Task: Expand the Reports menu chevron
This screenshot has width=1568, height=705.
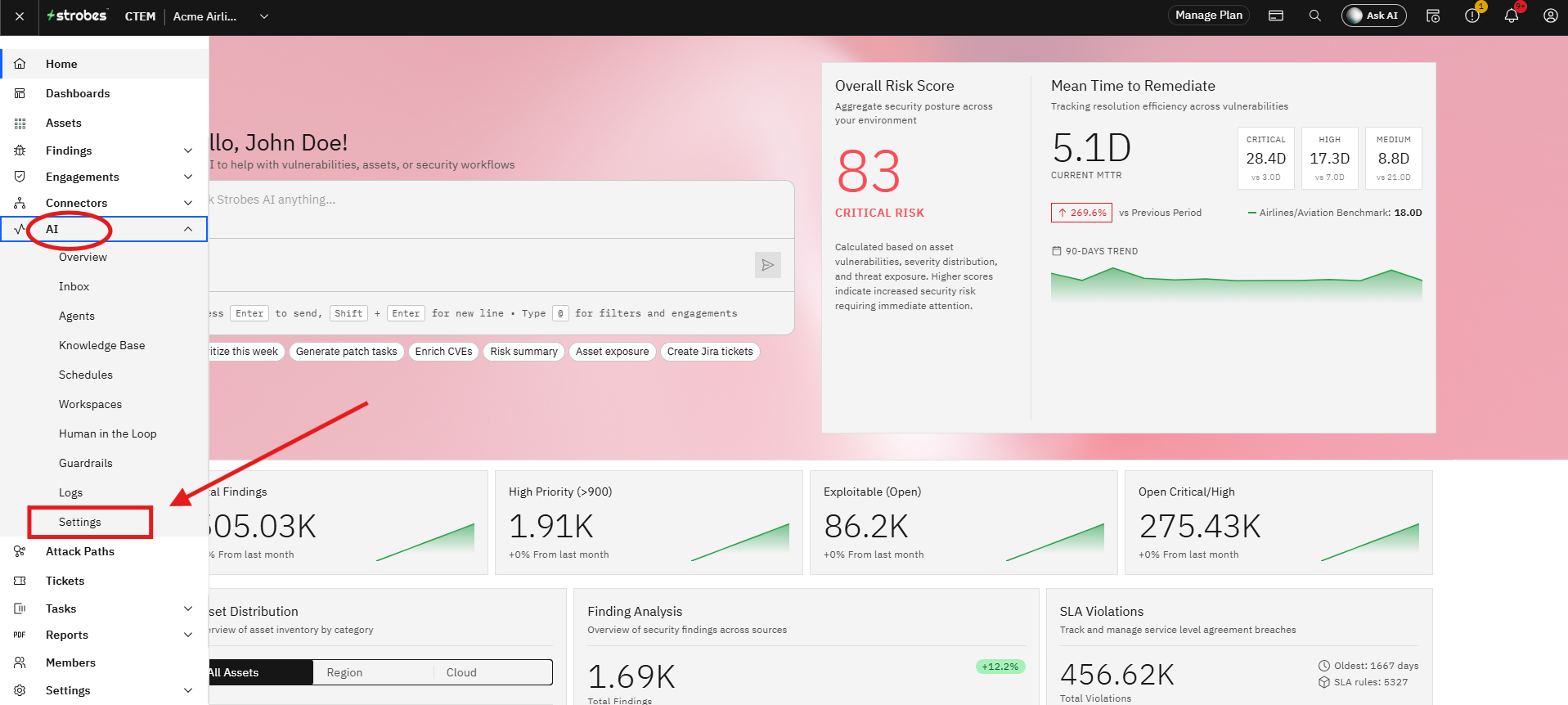Action: pyautogui.click(x=188, y=635)
